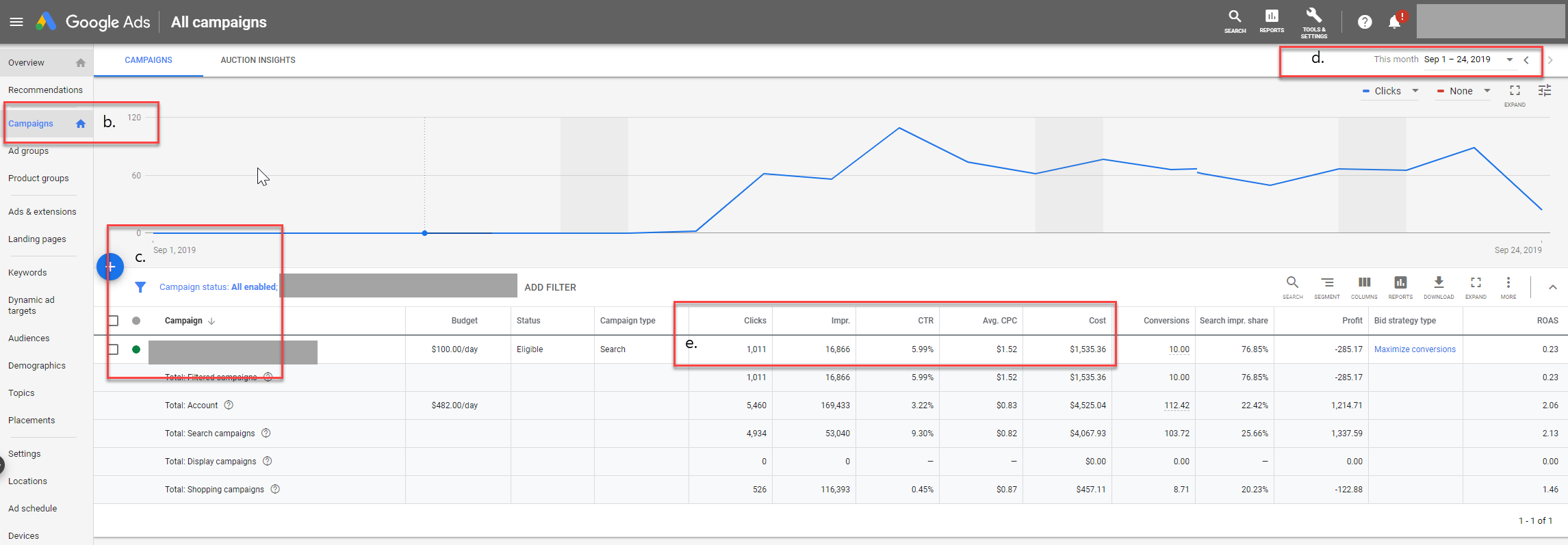
Task: Open Dynamic ad targets in side navigation
Action: point(31,306)
